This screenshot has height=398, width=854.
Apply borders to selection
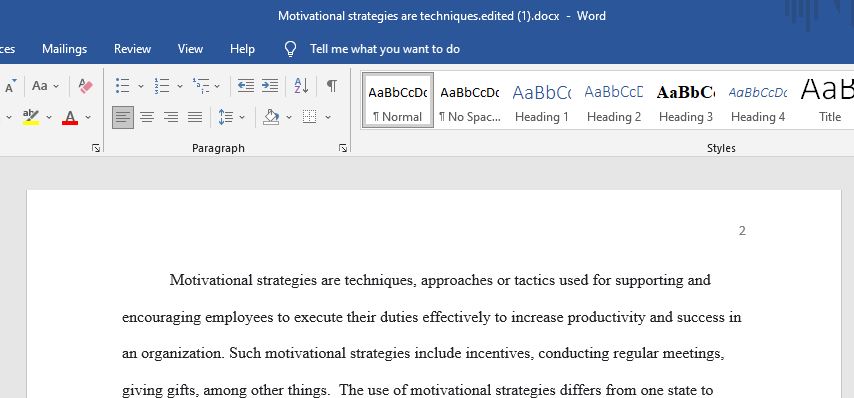click(310, 117)
